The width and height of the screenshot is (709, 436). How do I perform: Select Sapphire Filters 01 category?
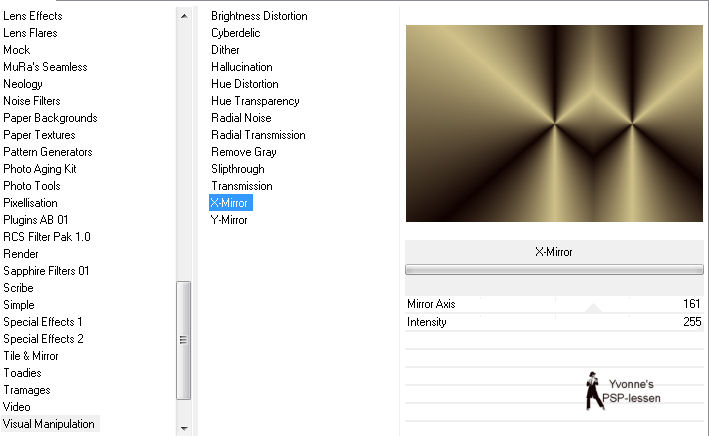46,271
